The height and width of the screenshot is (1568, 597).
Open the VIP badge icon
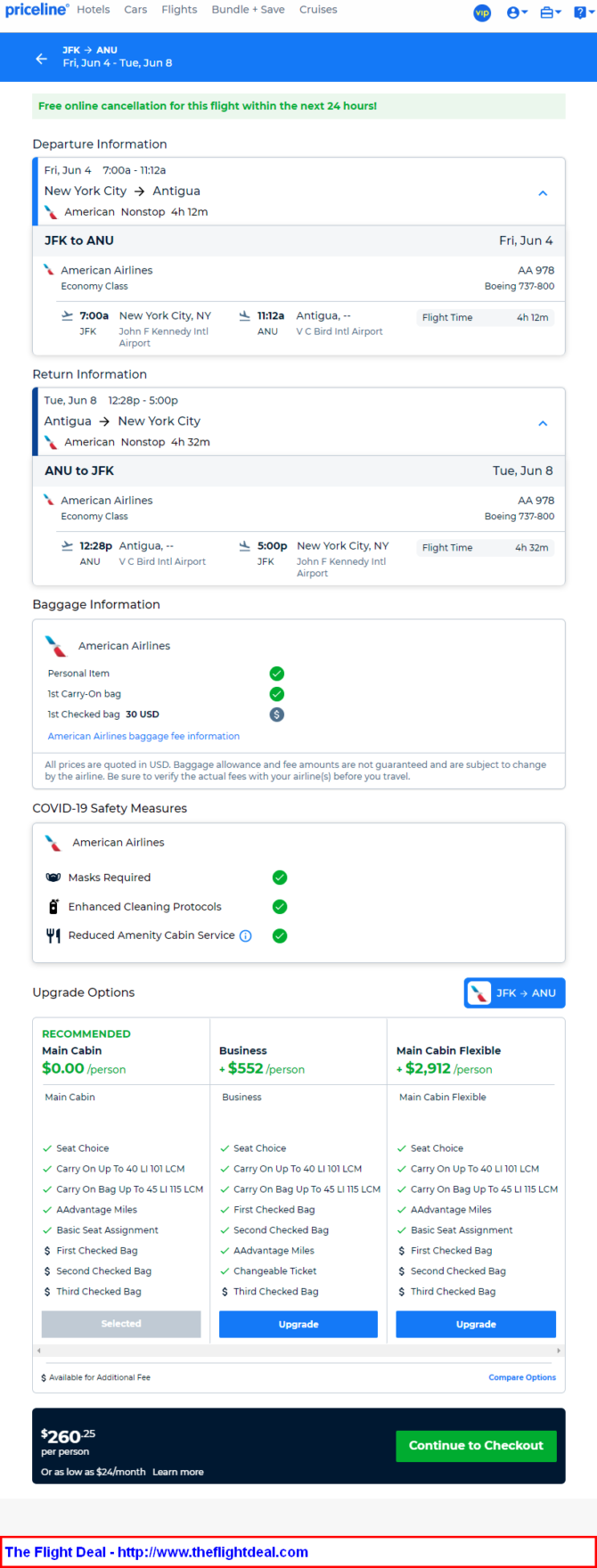pyautogui.click(x=482, y=12)
